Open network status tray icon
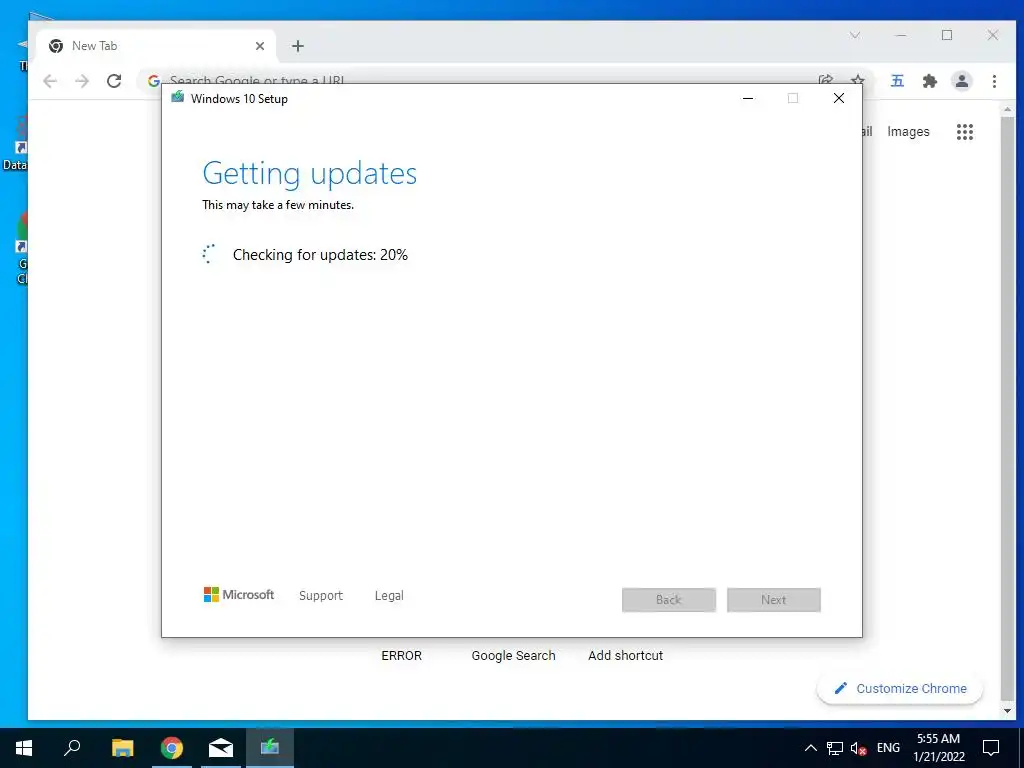 pos(835,748)
